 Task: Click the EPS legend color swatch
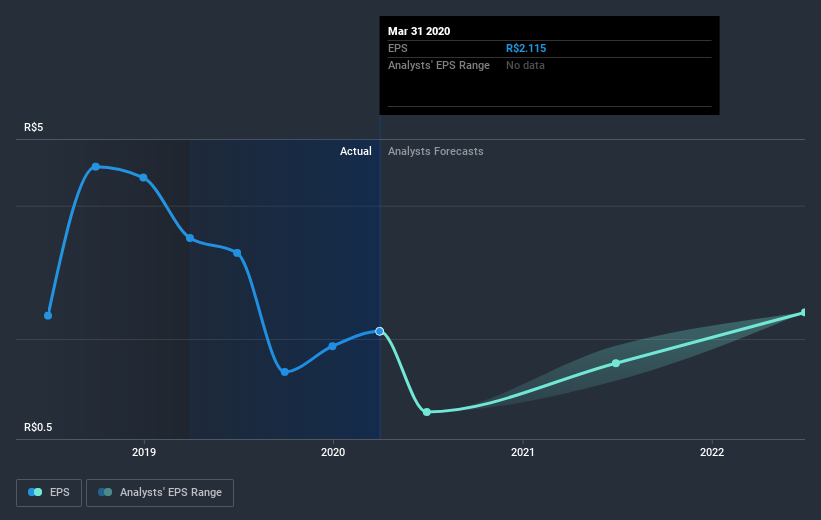[x=35, y=492]
